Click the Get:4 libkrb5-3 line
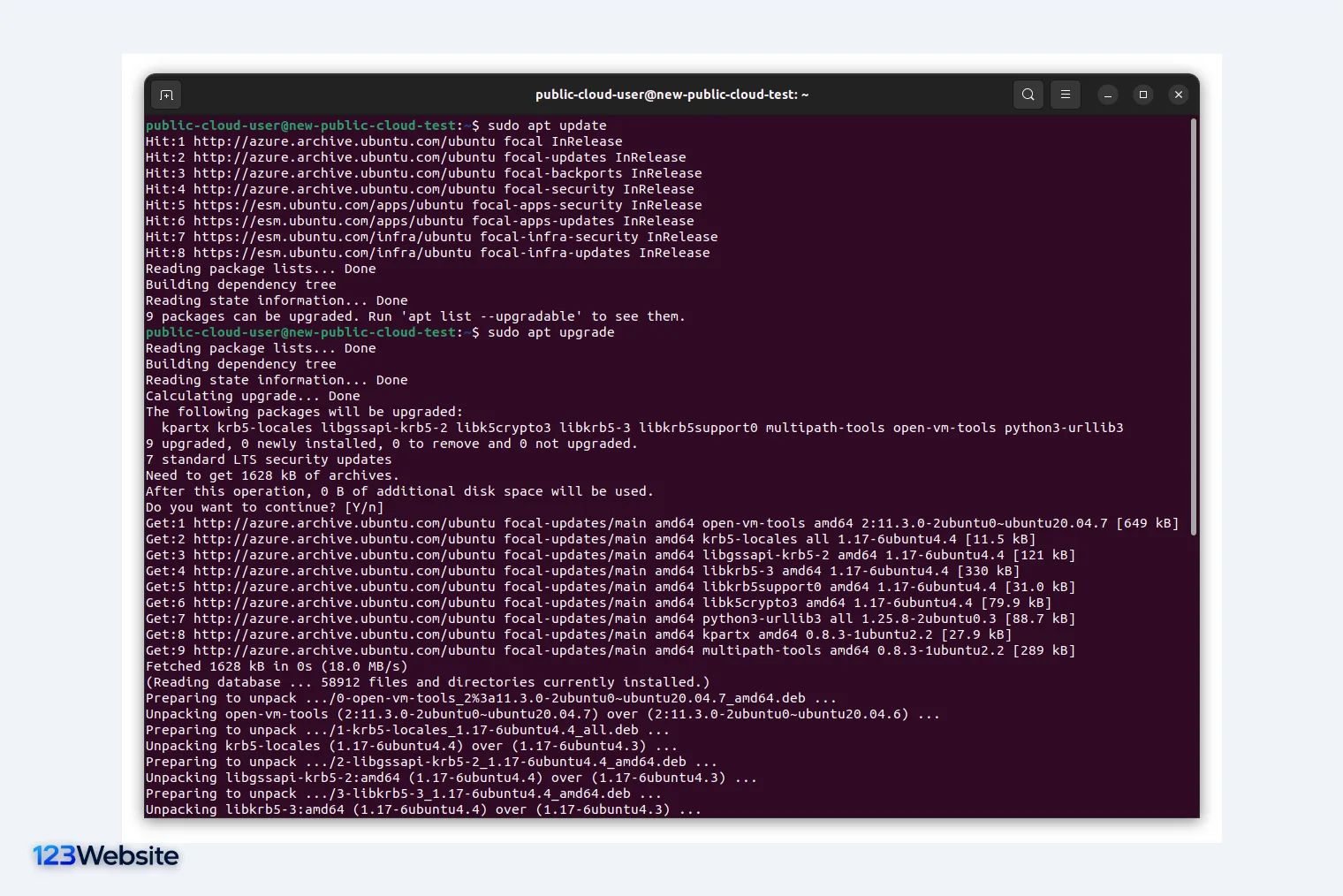 tap(583, 571)
